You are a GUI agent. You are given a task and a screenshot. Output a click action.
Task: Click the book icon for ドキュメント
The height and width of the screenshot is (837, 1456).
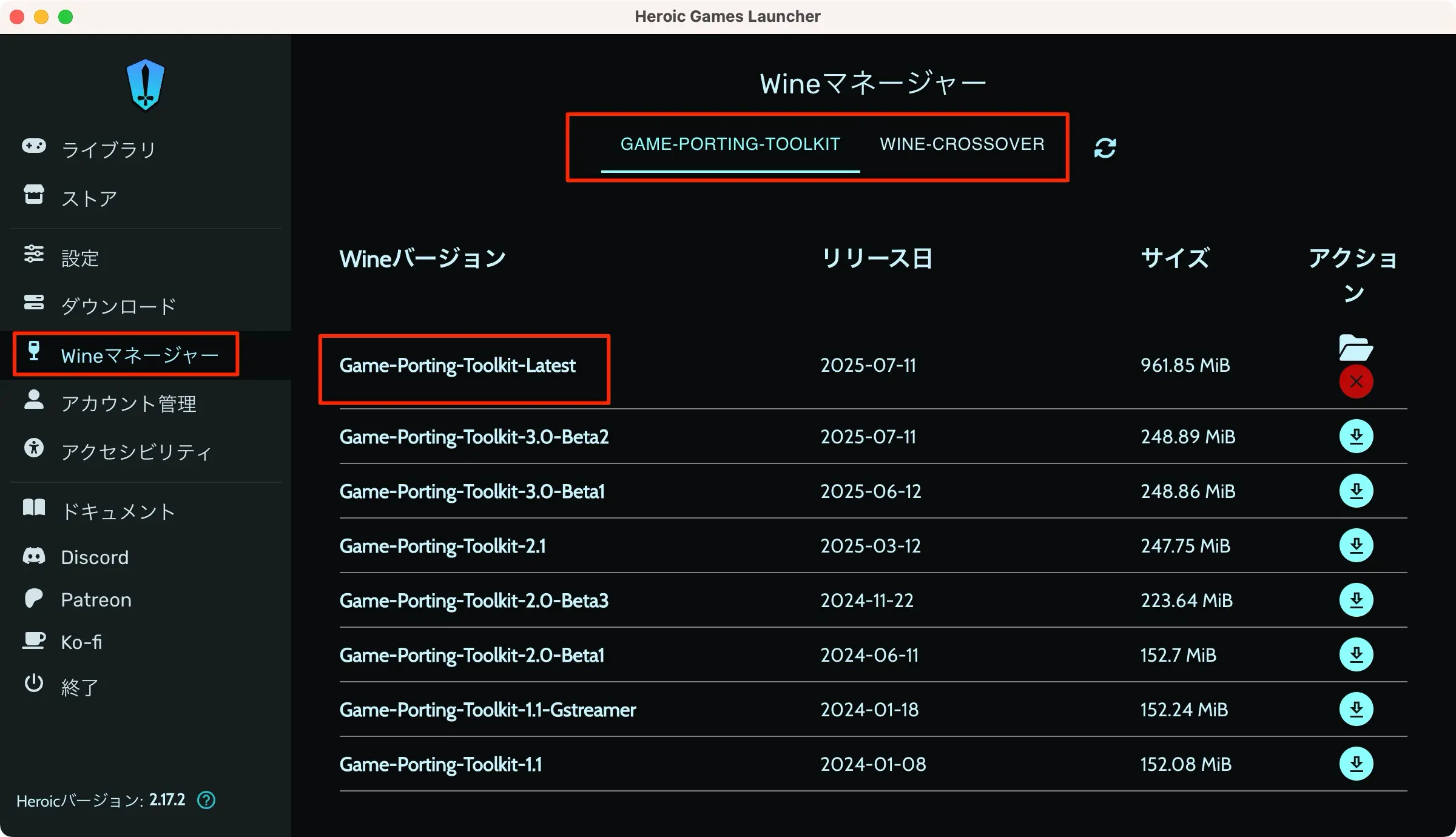pyautogui.click(x=34, y=507)
